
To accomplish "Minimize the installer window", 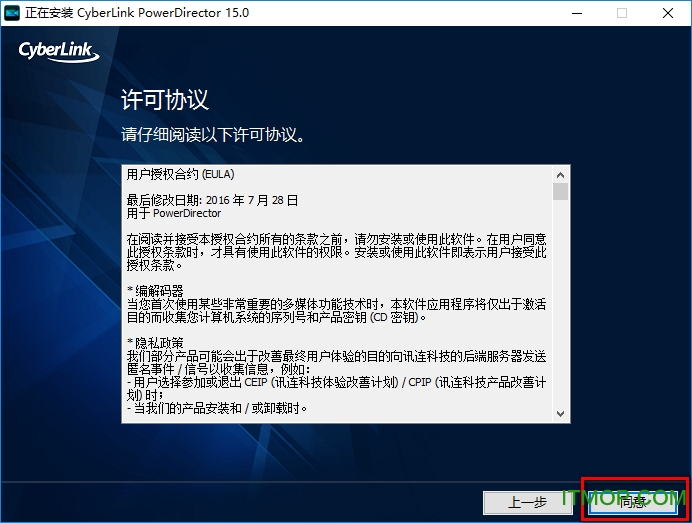I will 577,13.
